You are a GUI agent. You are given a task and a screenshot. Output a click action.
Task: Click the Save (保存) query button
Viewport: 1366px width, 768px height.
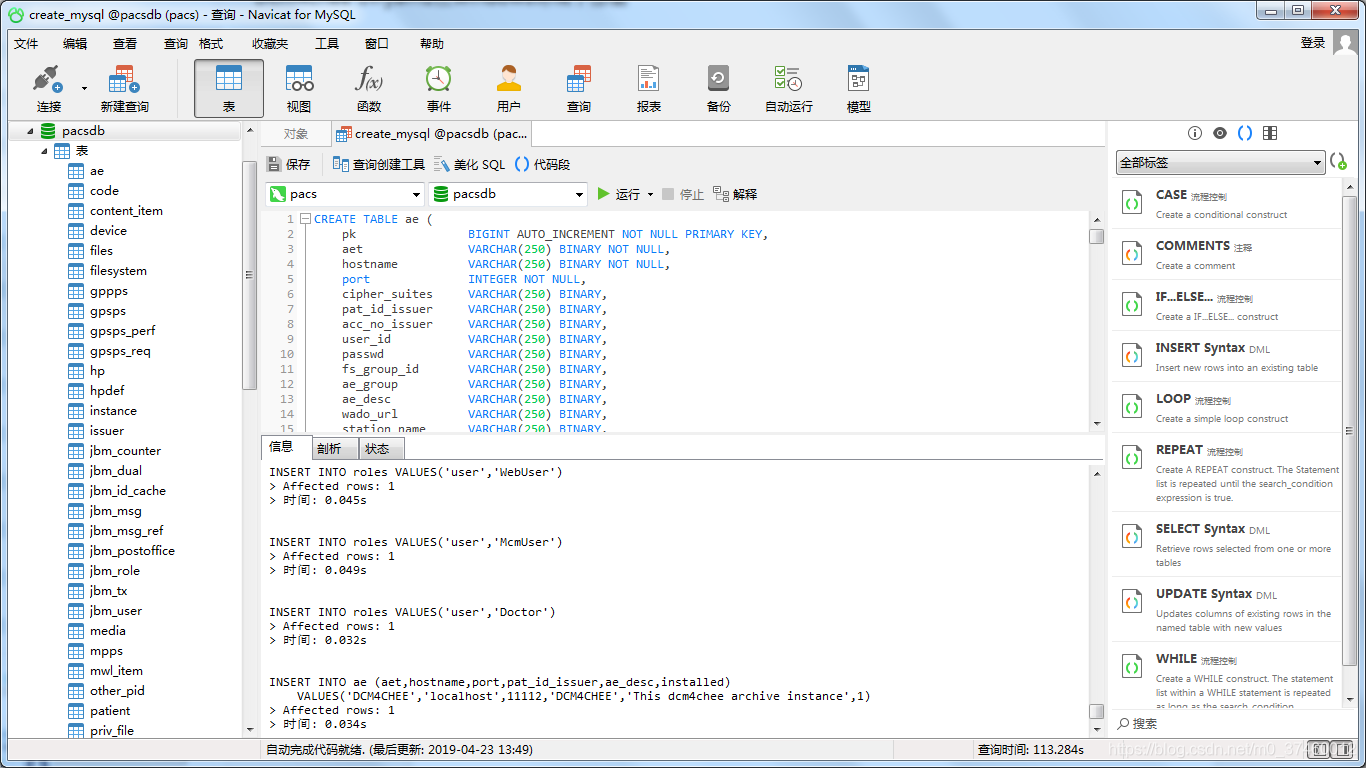(288, 164)
